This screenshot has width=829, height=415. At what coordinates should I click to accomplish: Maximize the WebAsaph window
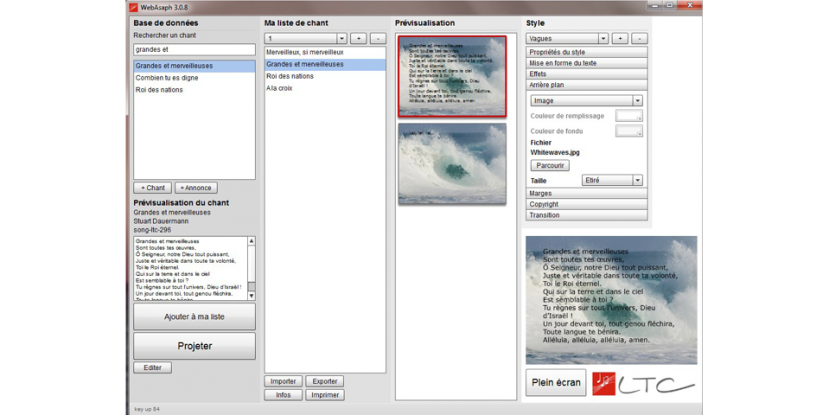(669, 5)
